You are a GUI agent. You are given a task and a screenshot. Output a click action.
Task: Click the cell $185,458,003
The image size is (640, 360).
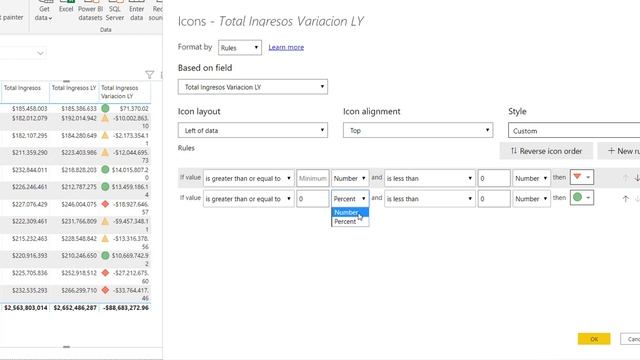click(29, 109)
